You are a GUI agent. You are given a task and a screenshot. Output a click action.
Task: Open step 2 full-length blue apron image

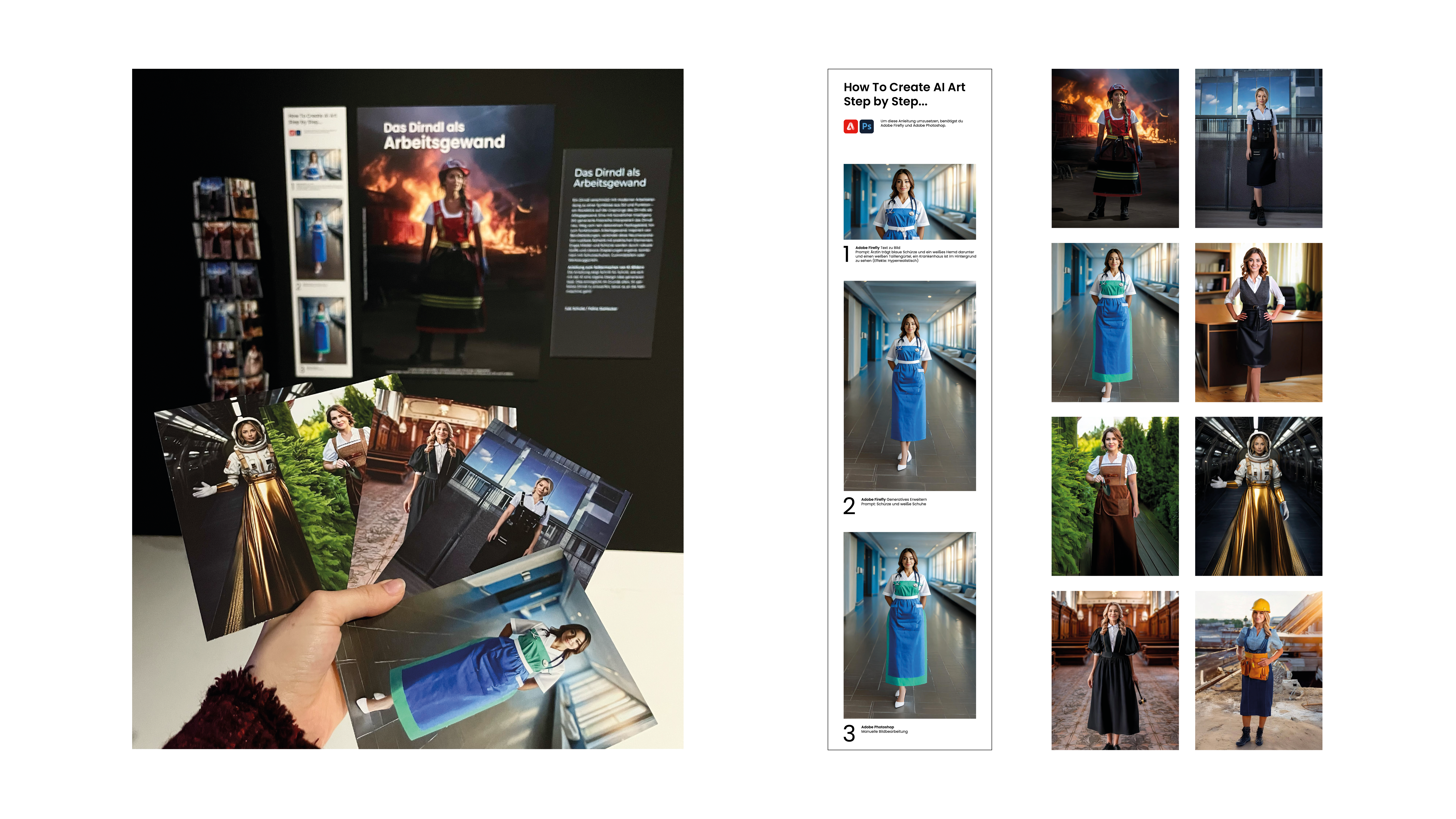[x=909, y=386]
